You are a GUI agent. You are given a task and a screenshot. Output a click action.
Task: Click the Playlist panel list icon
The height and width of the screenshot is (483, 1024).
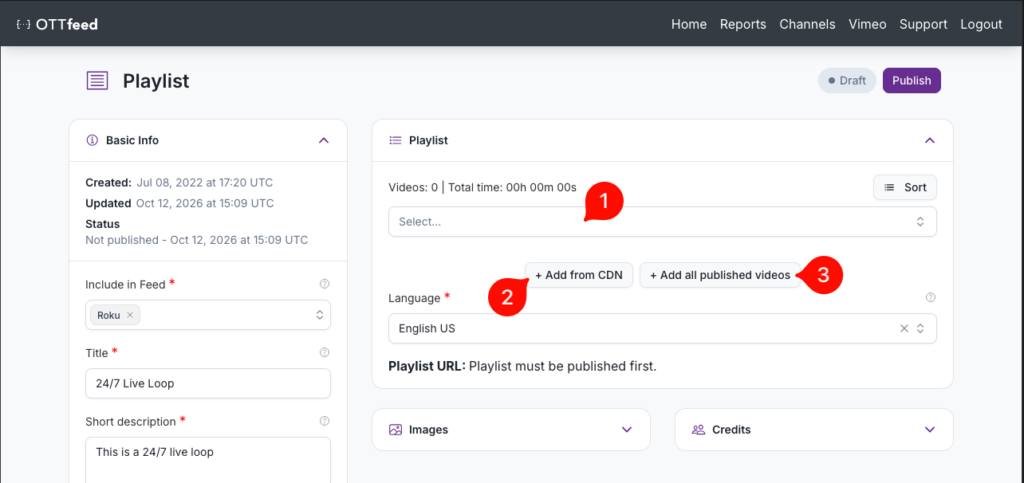click(394, 140)
